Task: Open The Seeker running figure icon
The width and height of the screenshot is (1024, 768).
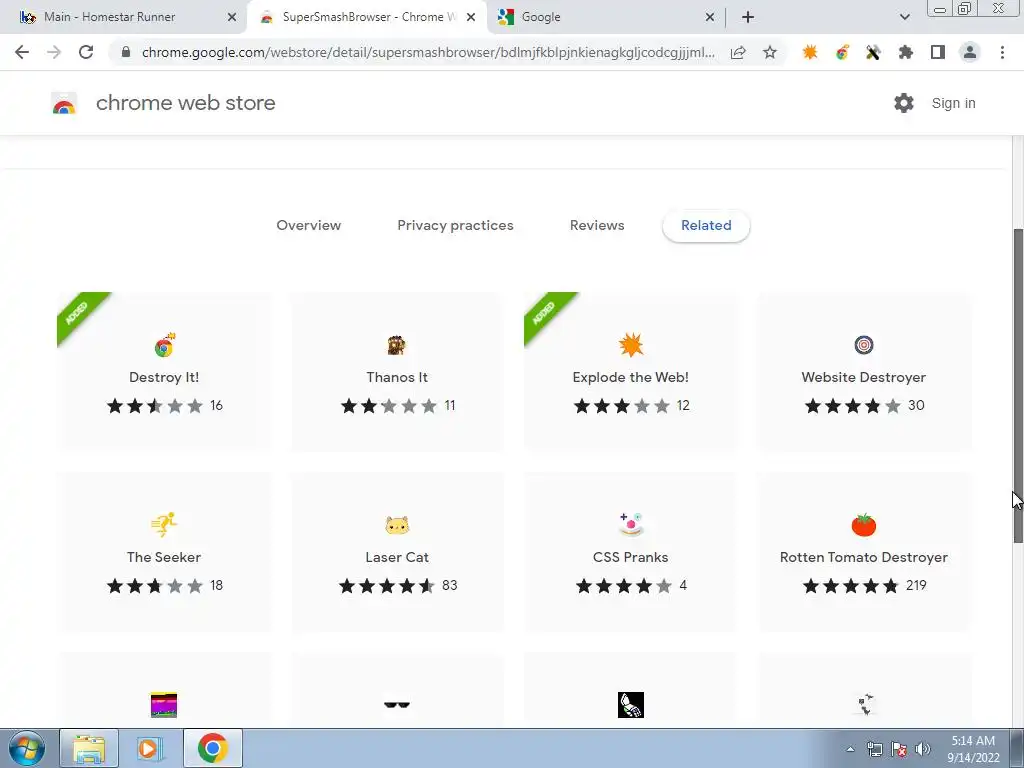Action: tap(164, 524)
